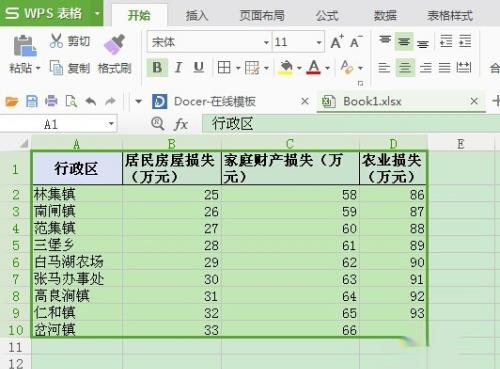The height and width of the screenshot is (369, 500).
Task: Open the 表格样式 tab
Action: [x=450, y=15]
